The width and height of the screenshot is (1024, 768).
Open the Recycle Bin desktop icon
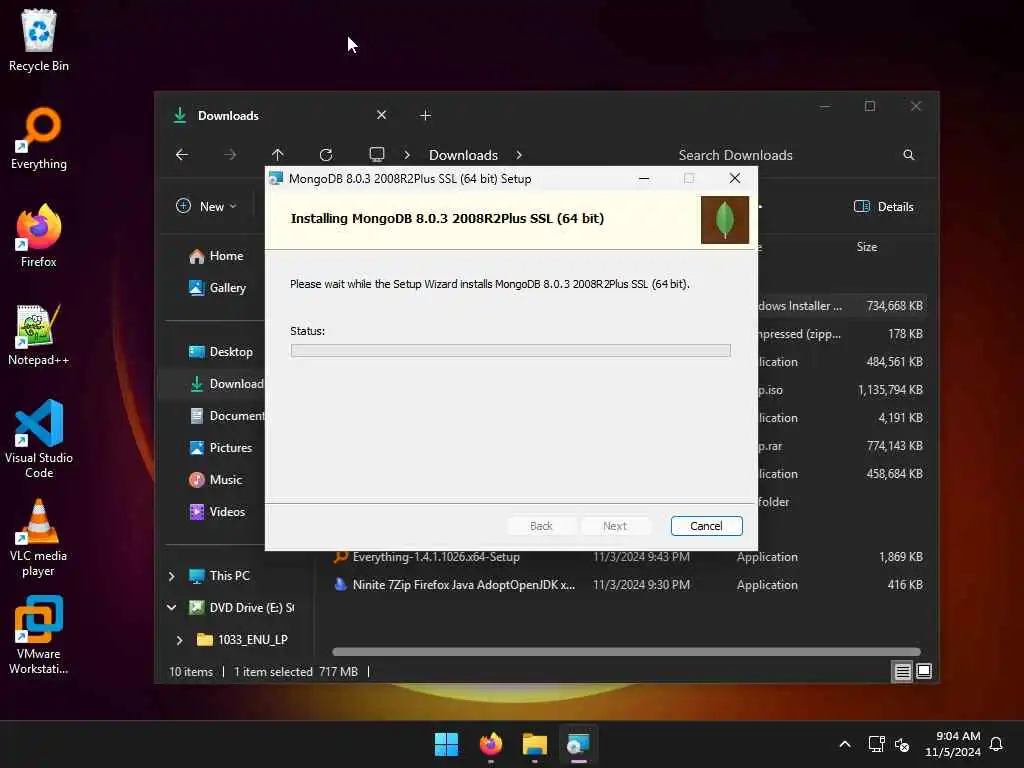click(39, 40)
